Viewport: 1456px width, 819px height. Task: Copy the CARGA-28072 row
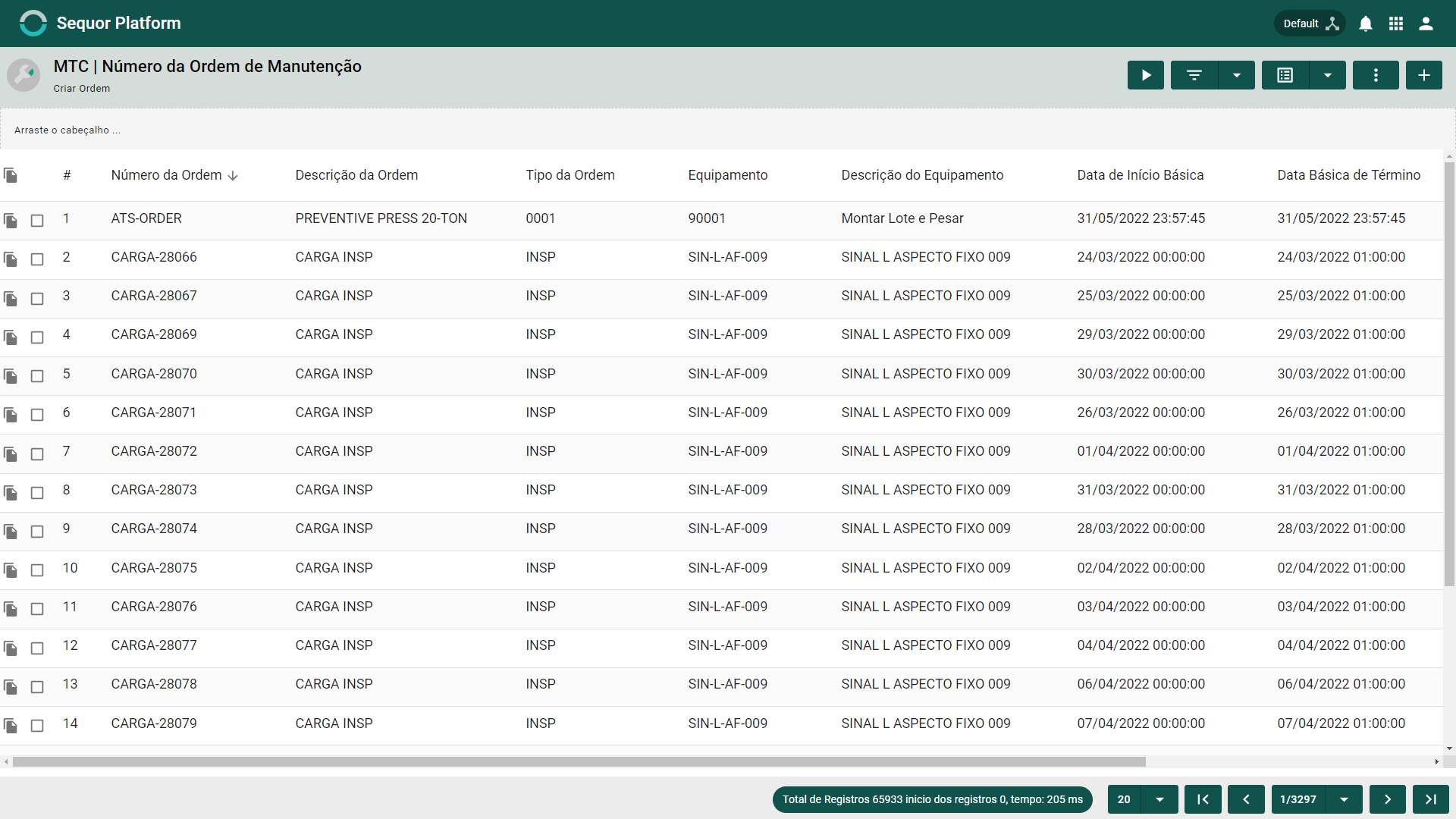click(11, 453)
